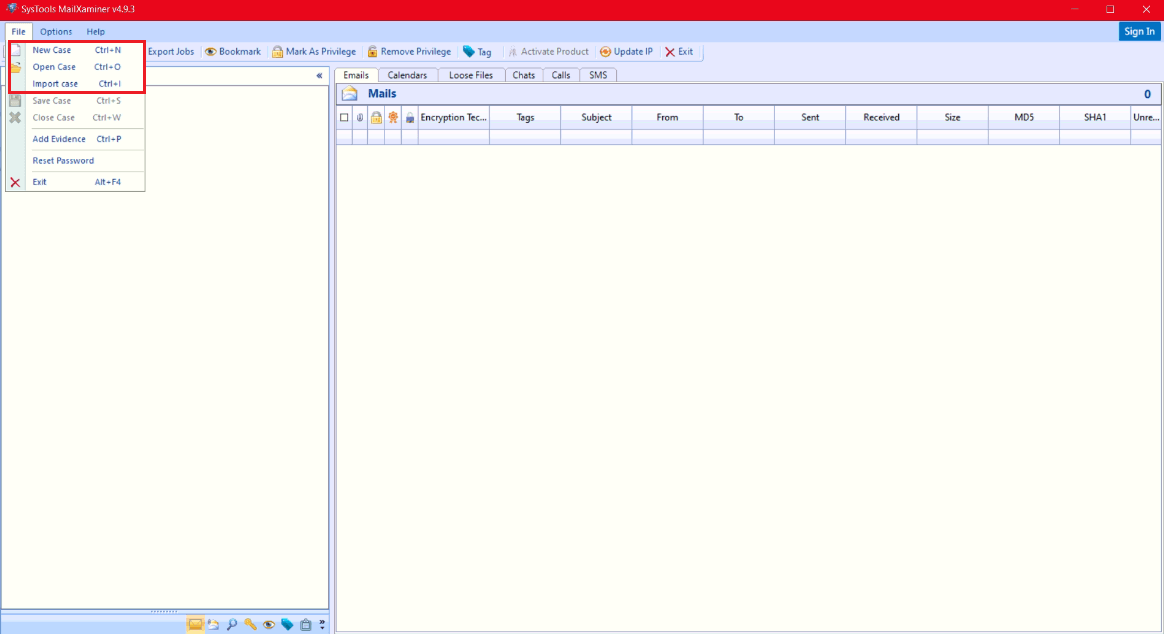
Task: Choose New Case from File menu
Action: pyautogui.click(x=76, y=50)
